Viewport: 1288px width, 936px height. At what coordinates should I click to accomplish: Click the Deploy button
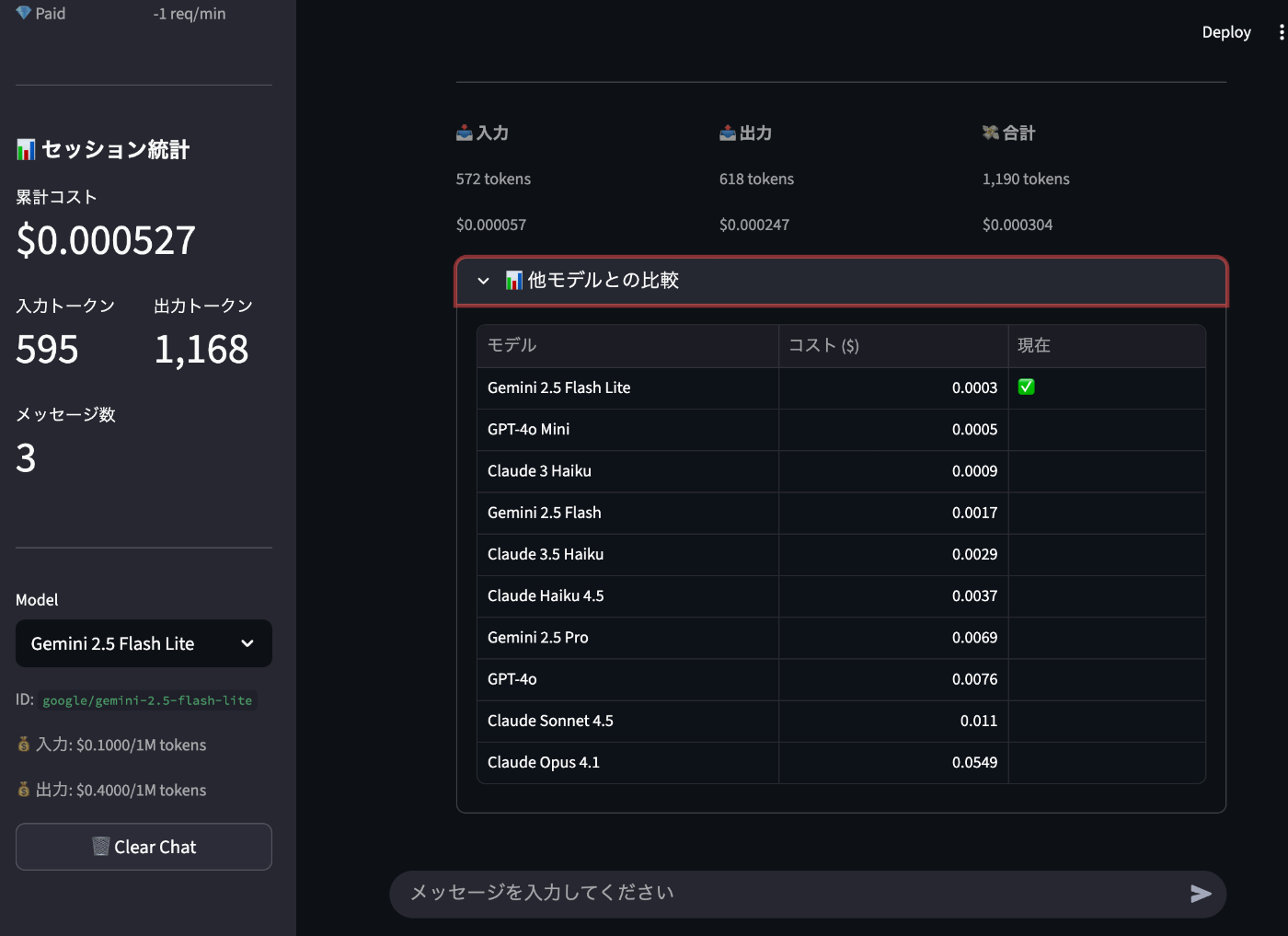coord(1226,32)
